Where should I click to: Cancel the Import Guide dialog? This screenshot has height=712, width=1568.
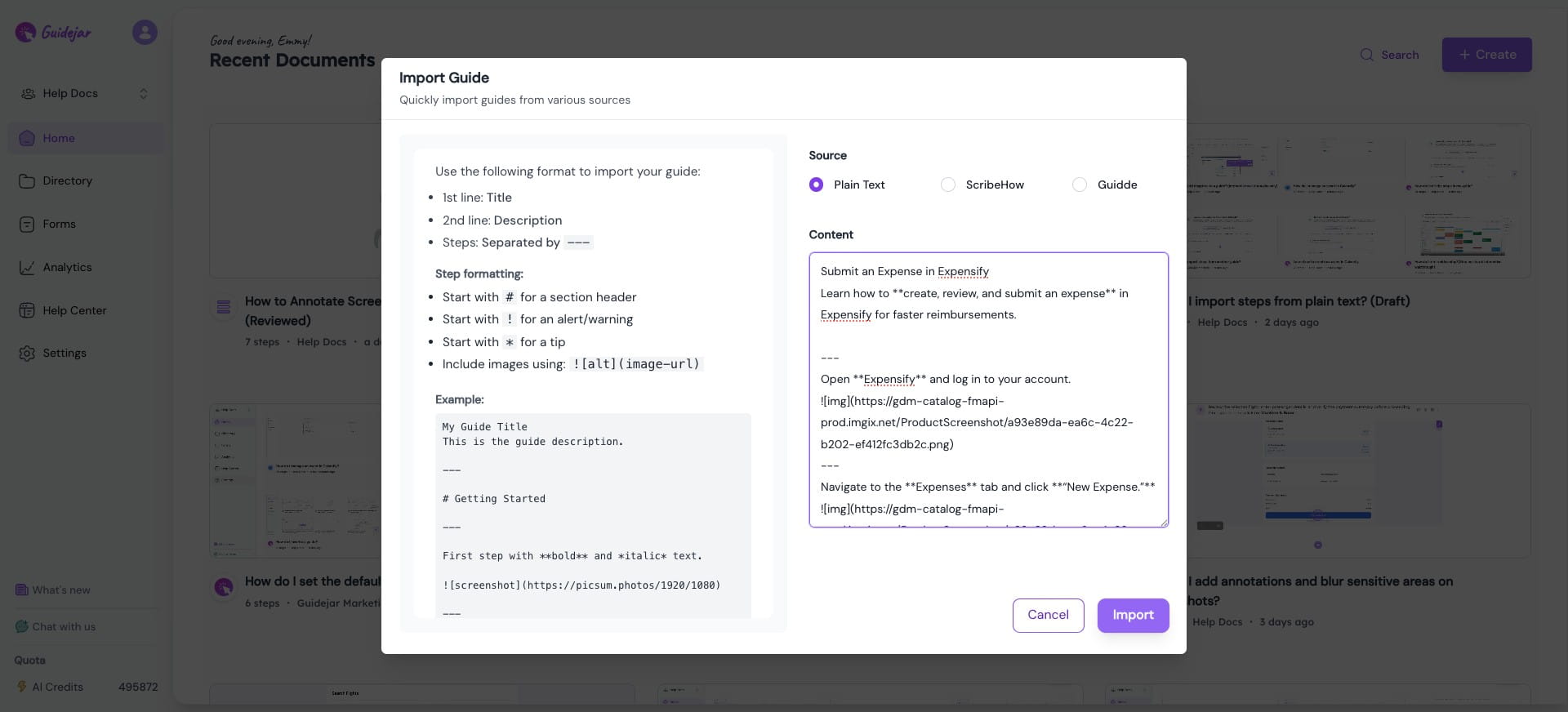(1048, 616)
